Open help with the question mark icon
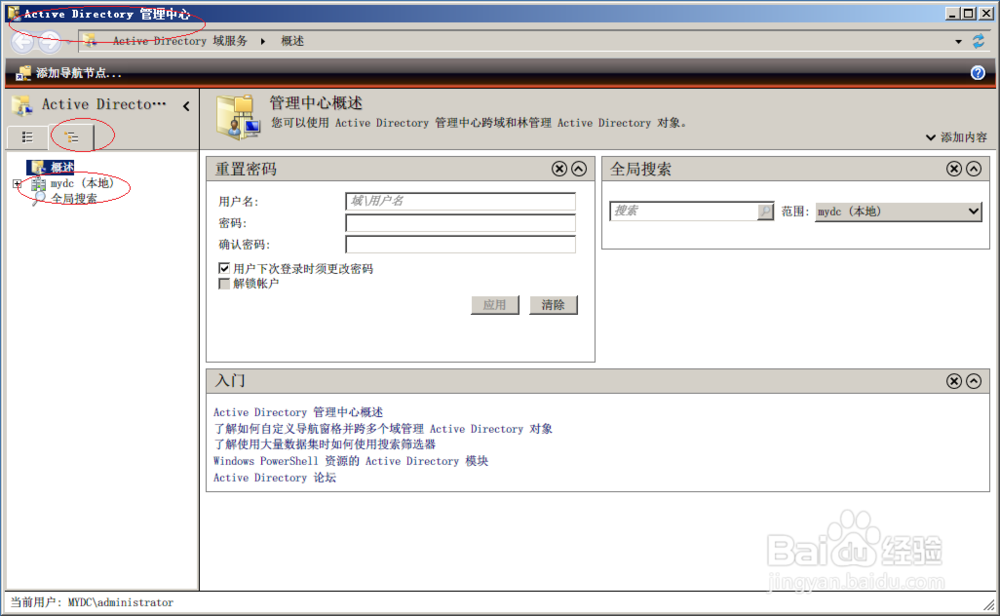This screenshot has width=1000, height=616. [977, 73]
